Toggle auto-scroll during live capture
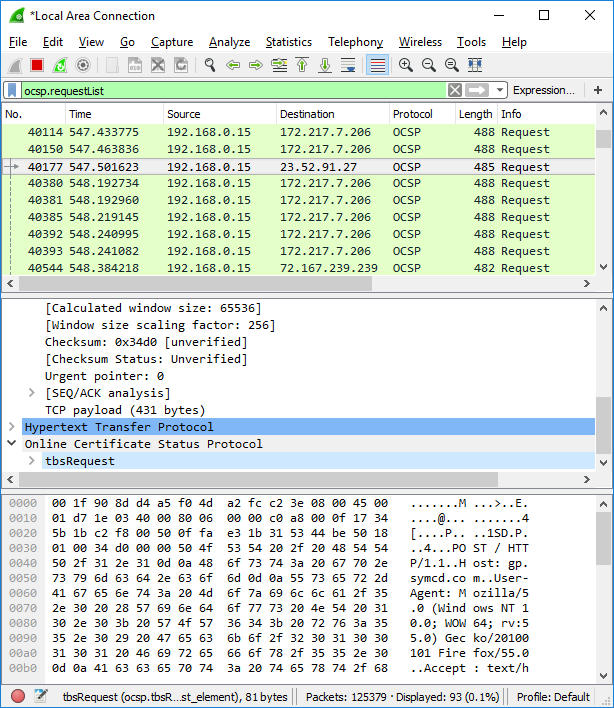 pyautogui.click(x=348, y=65)
